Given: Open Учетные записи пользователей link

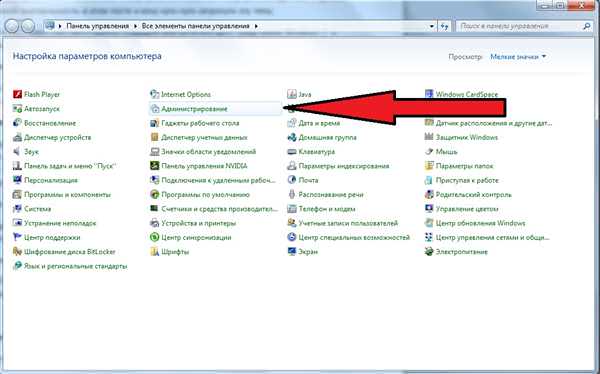Looking at the screenshot, I should [348, 223].
